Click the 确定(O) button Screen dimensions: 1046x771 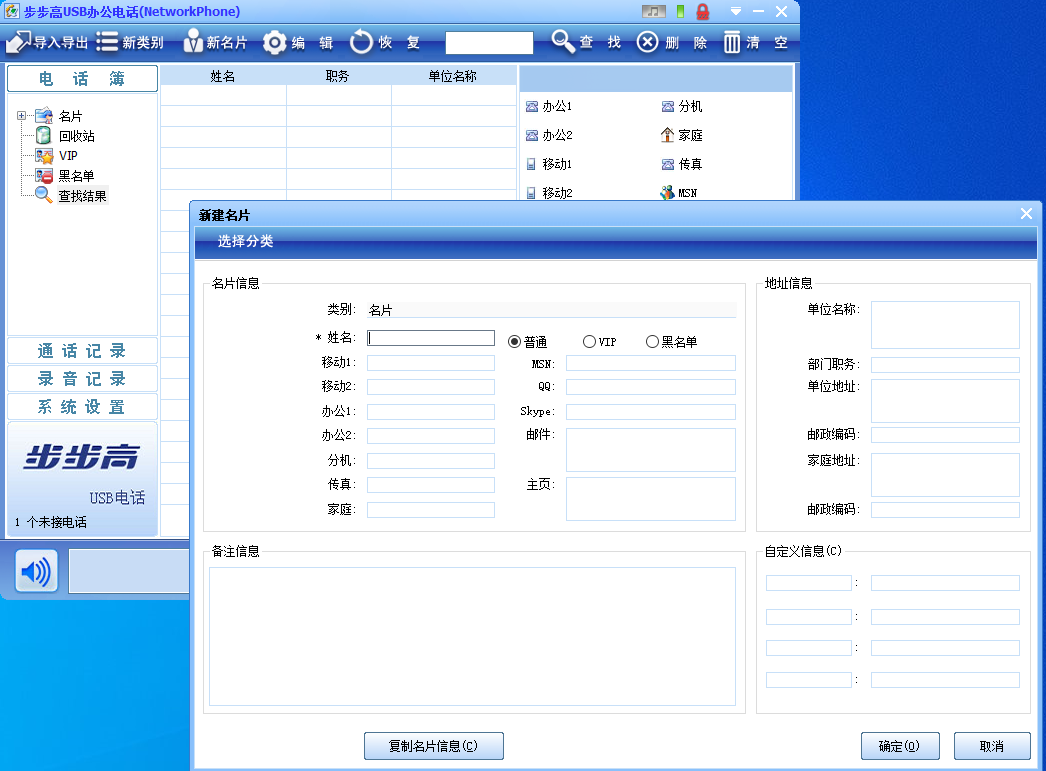(x=899, y=746)
